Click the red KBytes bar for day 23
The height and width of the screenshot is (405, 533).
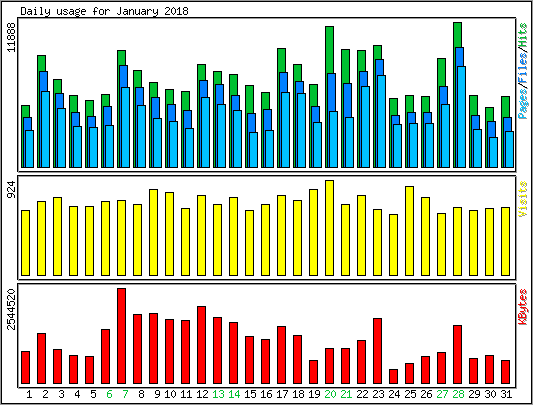(x=377, y=351)
